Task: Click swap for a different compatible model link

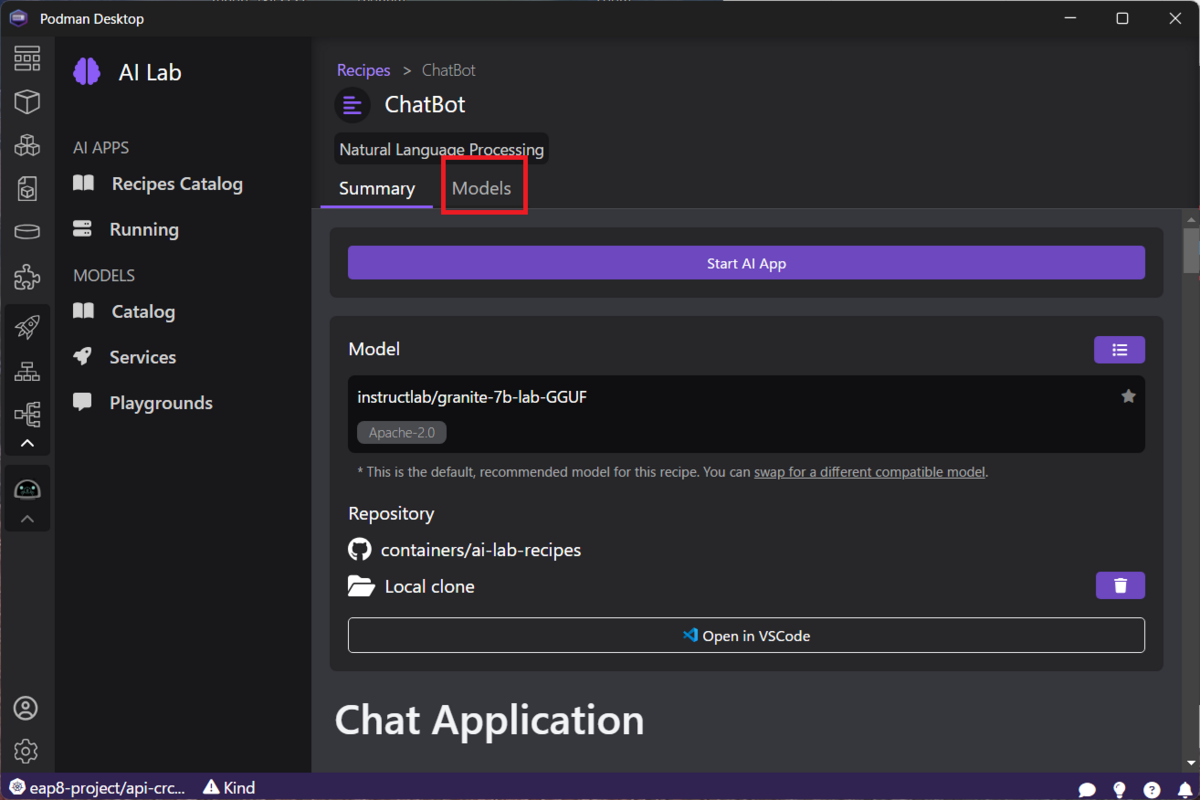Action: [x=870, y=472]
